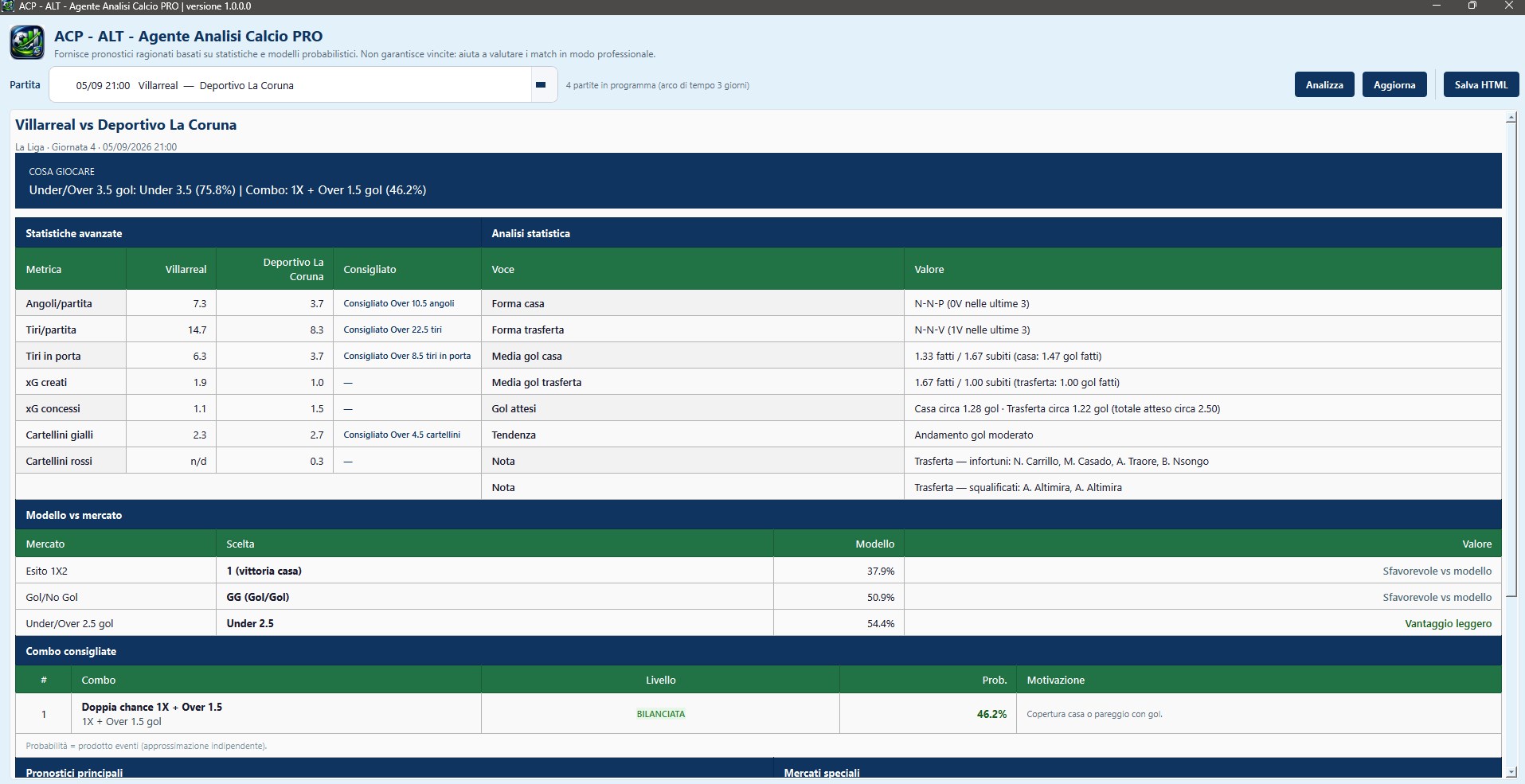Click '4 partite in programma' info text
Screen dimensions: 1525x784
click(657, 85)
